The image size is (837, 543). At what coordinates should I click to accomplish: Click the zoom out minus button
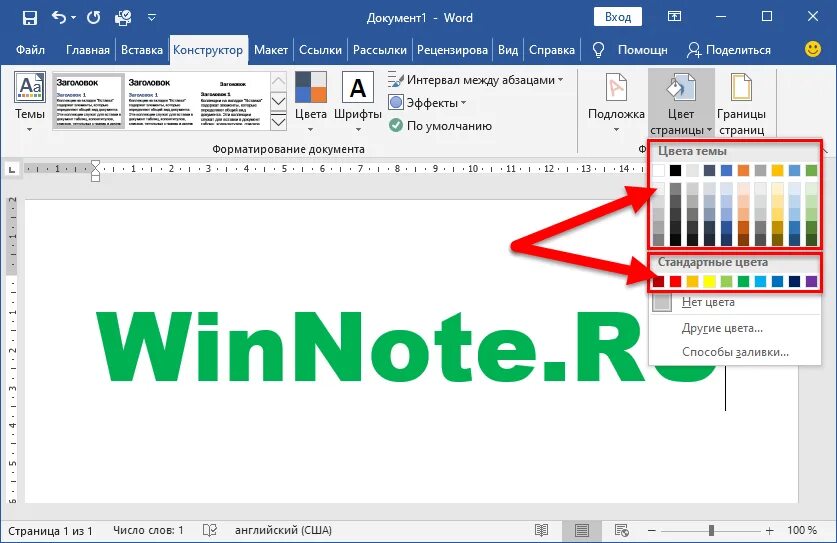[x=651, y=531]
